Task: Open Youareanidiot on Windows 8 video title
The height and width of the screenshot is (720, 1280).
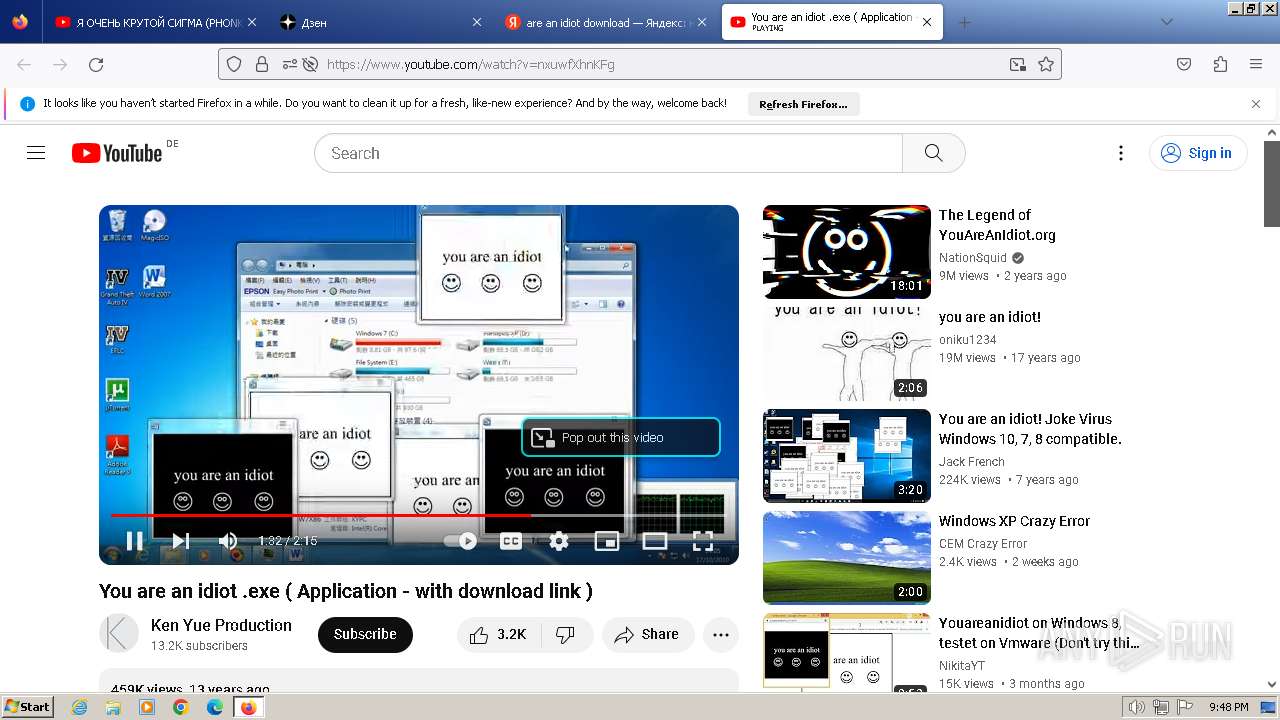Action: coord(1038,633)
